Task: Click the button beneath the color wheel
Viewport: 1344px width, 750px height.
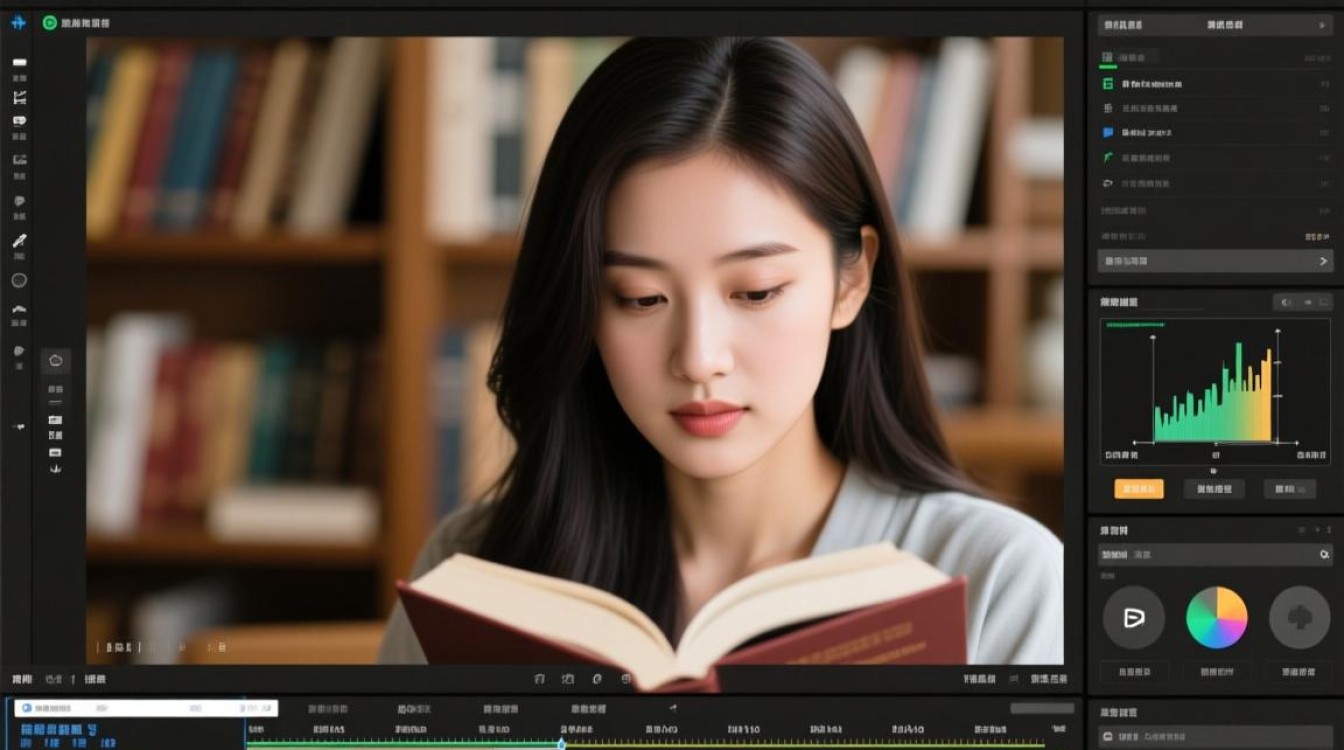Action: pos(1216,673)
